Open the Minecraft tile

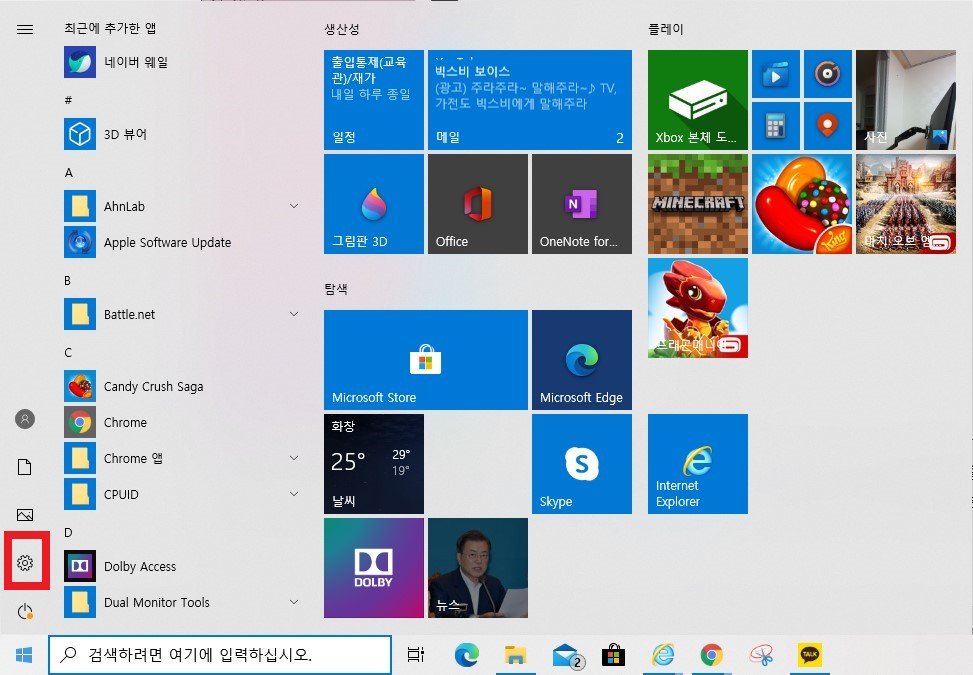tap(697, 204)
